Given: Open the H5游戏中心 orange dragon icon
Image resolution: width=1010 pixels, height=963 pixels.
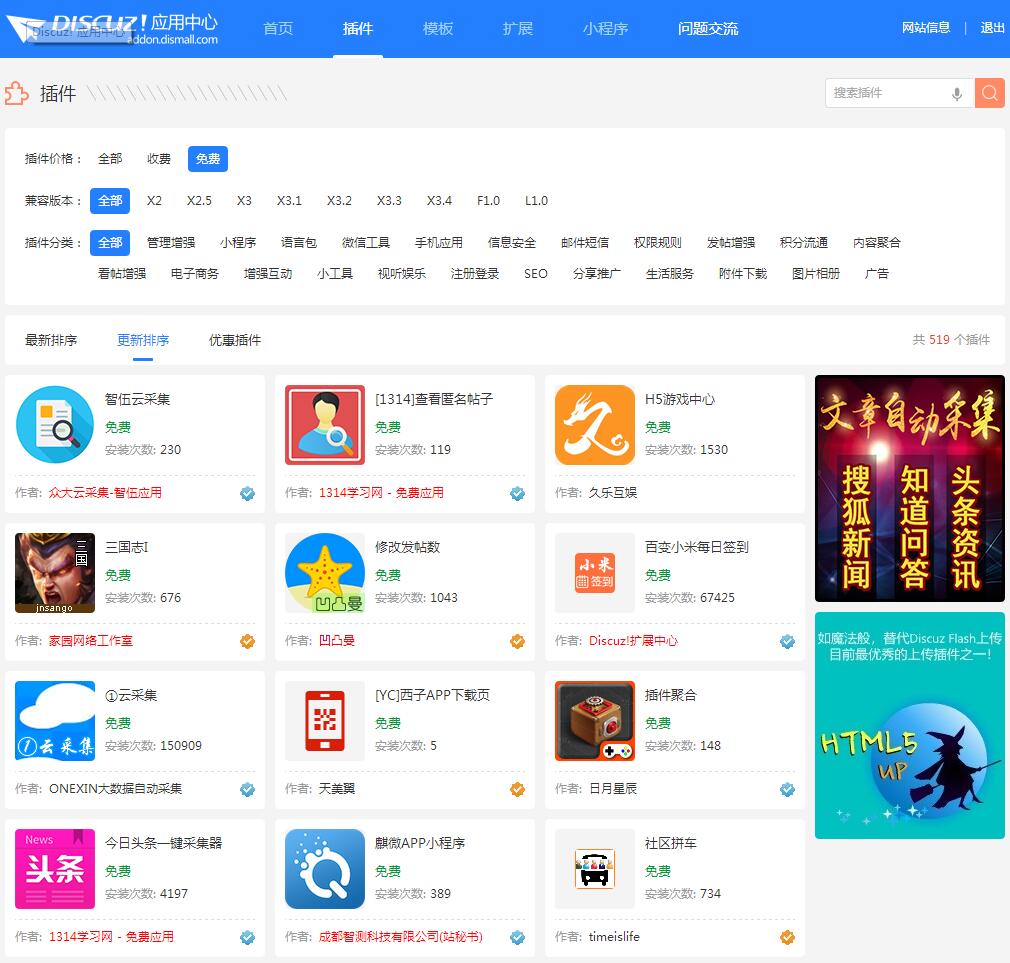Looking at the screenshot, I should coord(595,424).
